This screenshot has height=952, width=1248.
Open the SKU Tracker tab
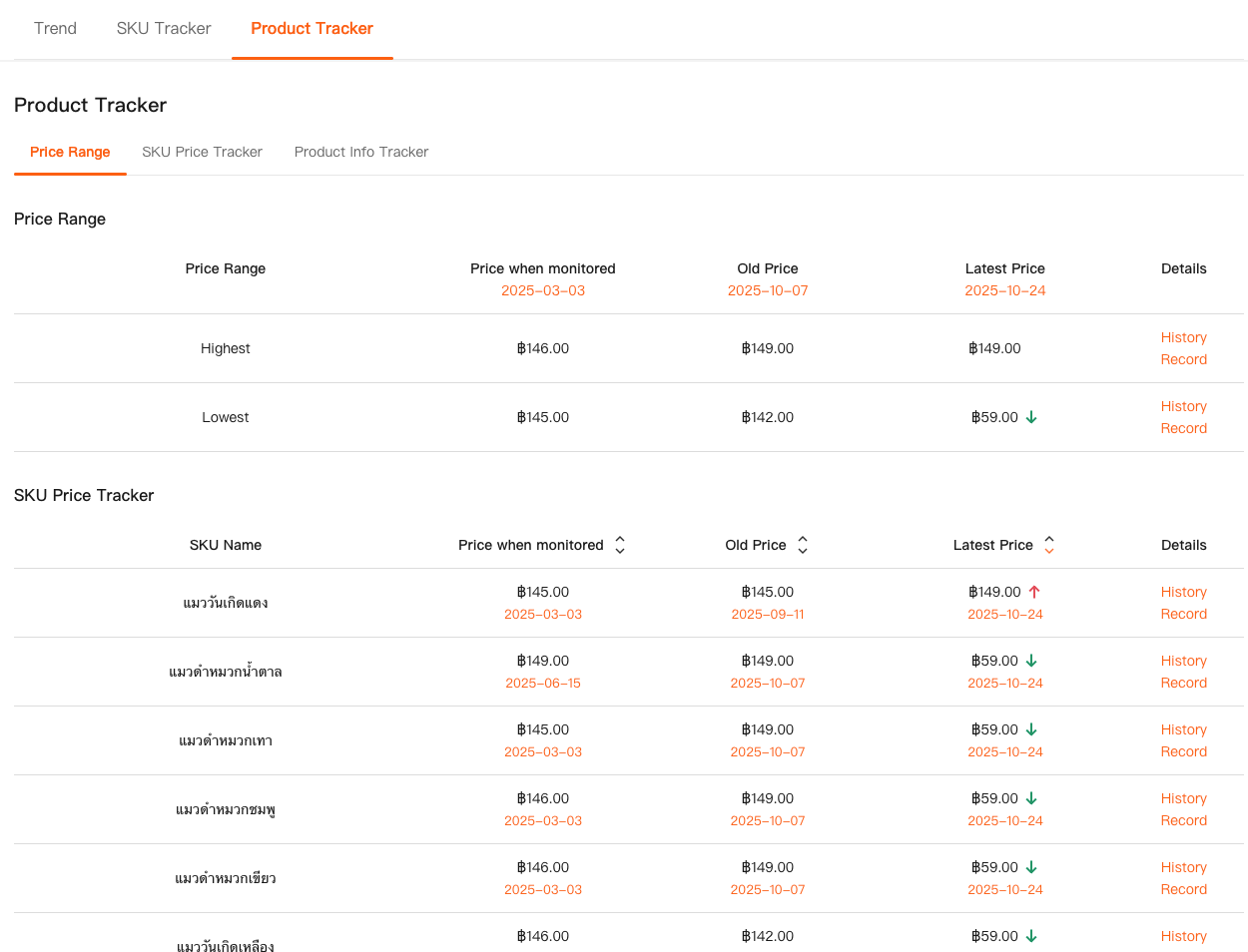pyautogui.click(x=164, y=28)
